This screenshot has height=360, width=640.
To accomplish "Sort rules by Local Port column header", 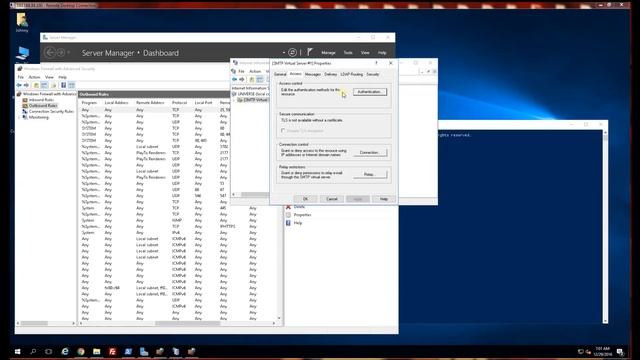I will click(x=203, y=102).
